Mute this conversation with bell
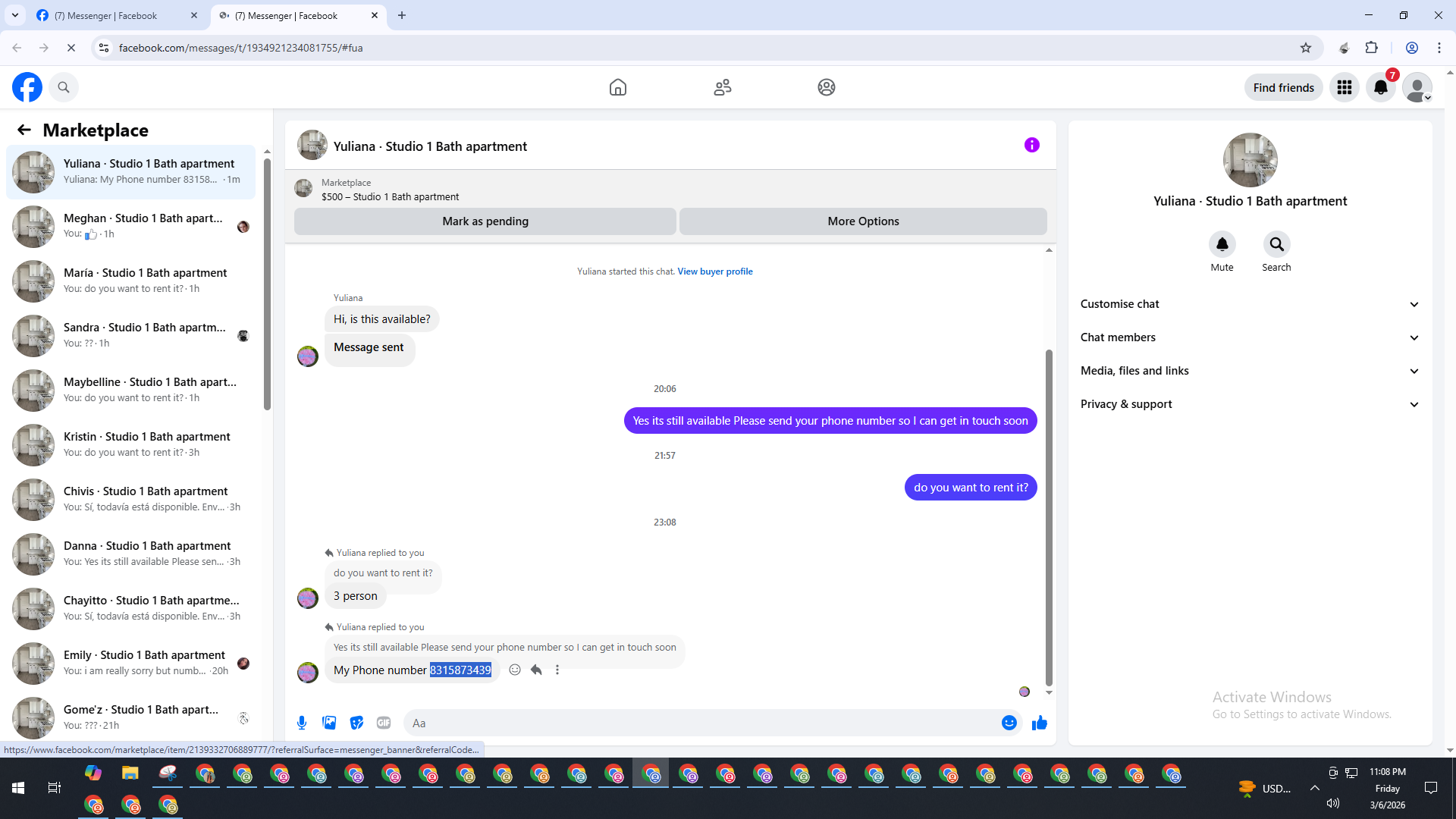This screenshot has height=819, width=1456. (x=1222, y=244)
